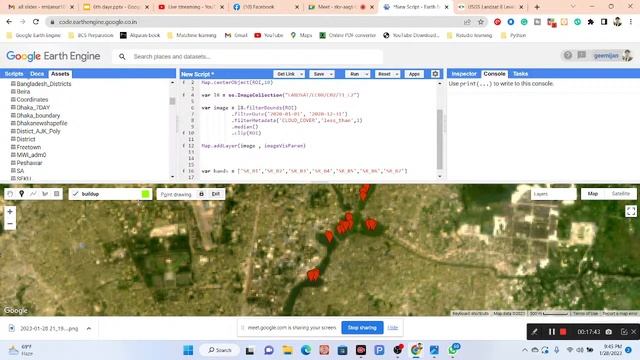
Task: Open the recorder annotation pen tool
Action: [534, 332]
